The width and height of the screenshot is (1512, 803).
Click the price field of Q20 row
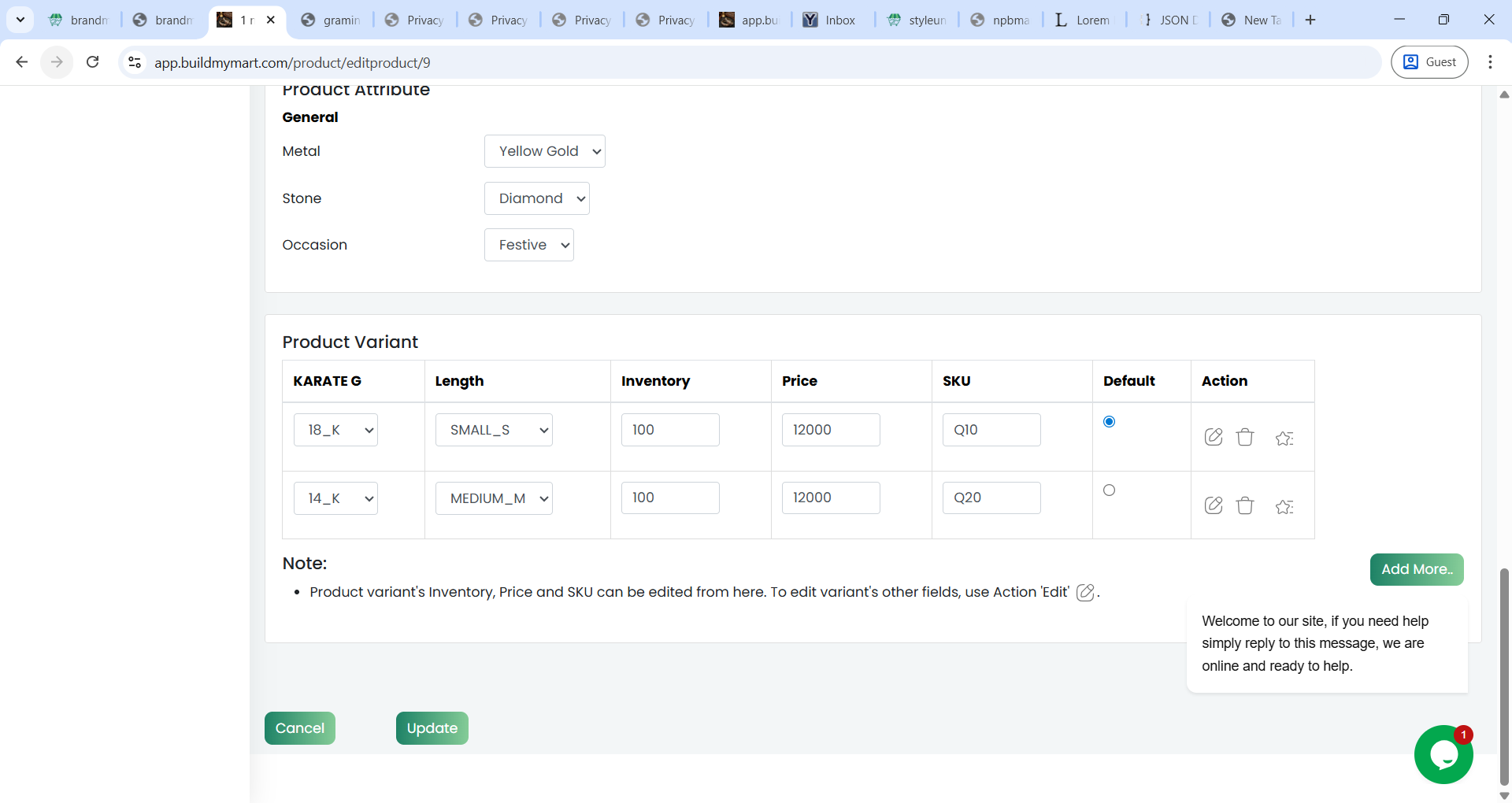coord(831,498)
